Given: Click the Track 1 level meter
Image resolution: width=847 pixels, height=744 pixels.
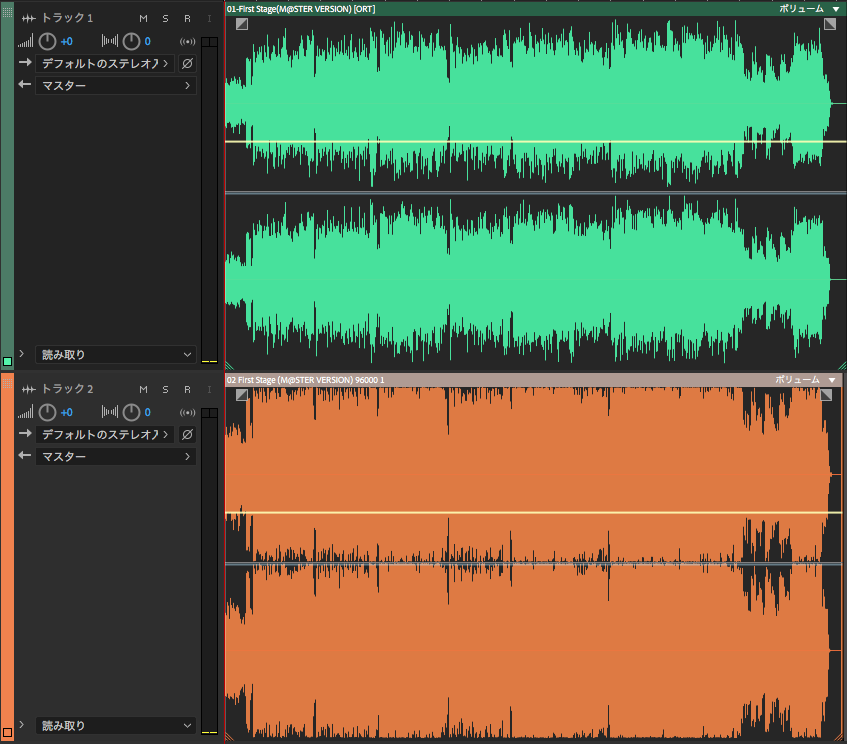Looking at the screenshot, I should [210, 200].
